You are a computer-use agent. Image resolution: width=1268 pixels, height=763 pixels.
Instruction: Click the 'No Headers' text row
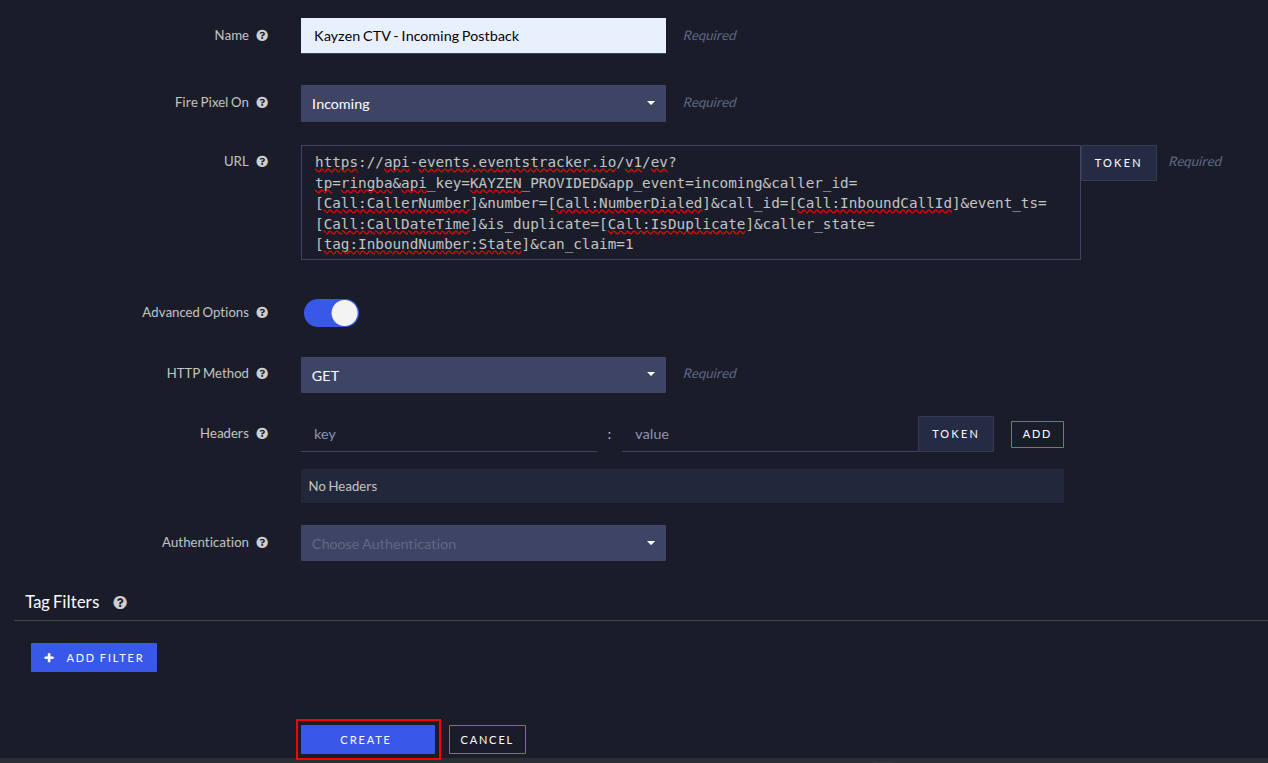[682, 486]
